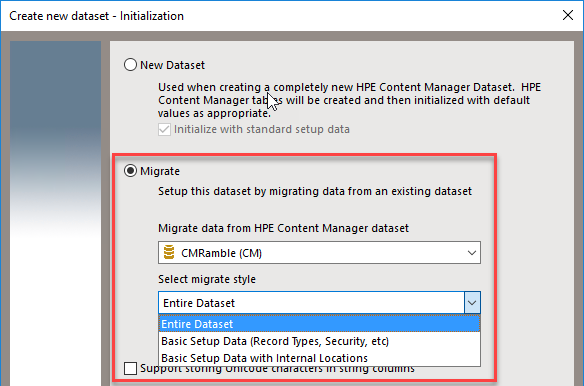Choose the Migrate radio button
This screenshot has width=584, height=386.
click(x=130, y=171)
